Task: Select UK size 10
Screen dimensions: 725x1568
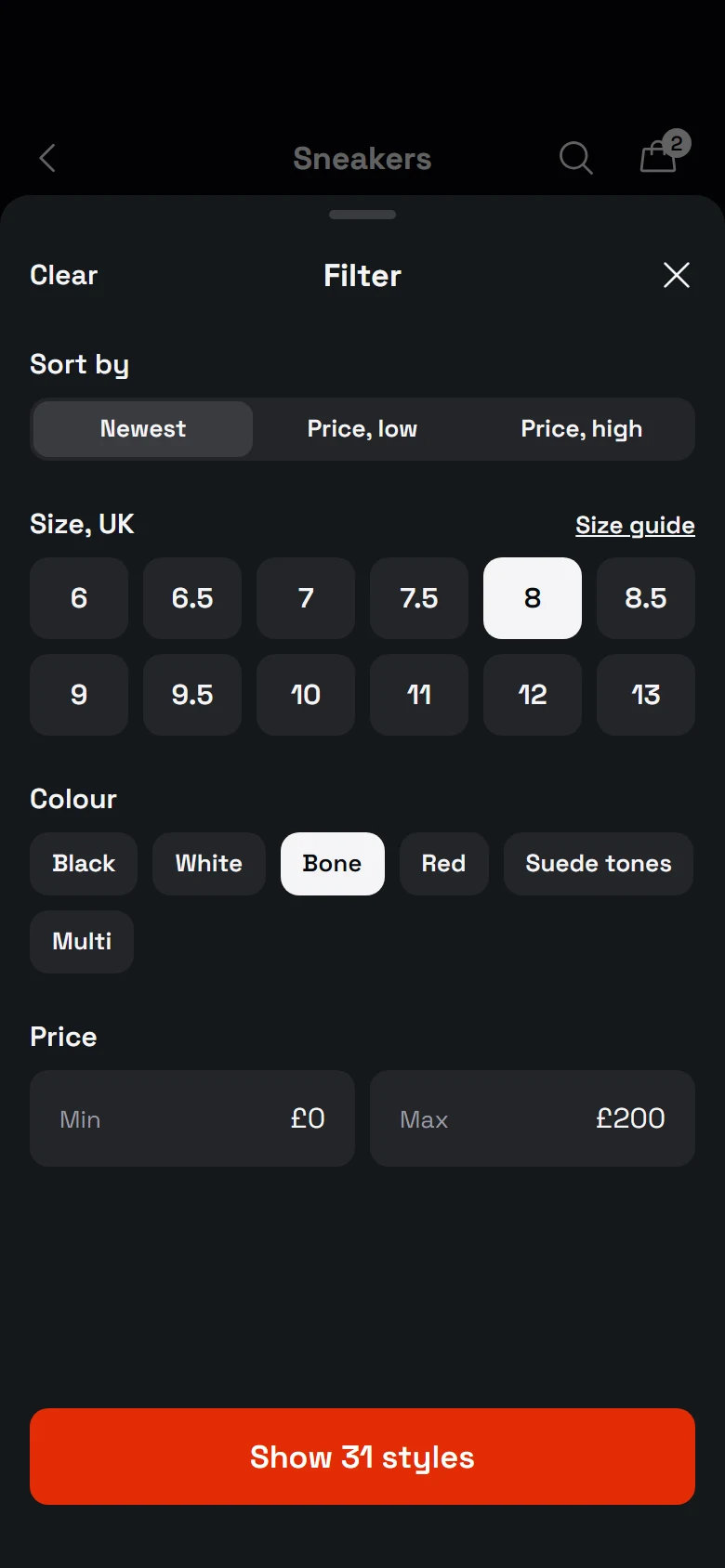Action: point(306,695)
